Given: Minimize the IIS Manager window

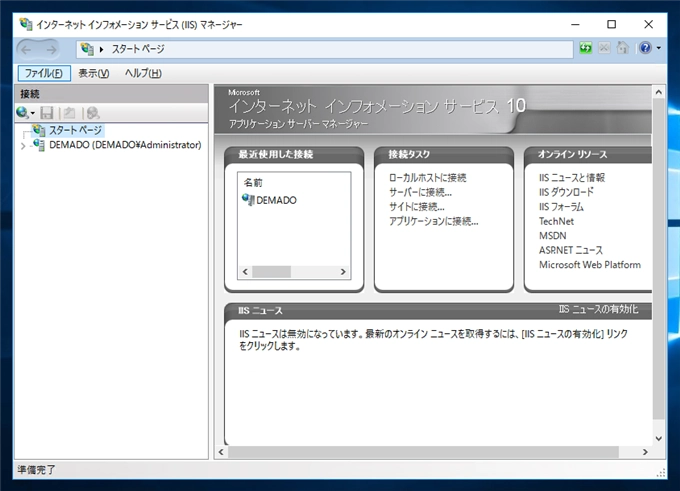Looking at the screenshot, I should 575,25.
